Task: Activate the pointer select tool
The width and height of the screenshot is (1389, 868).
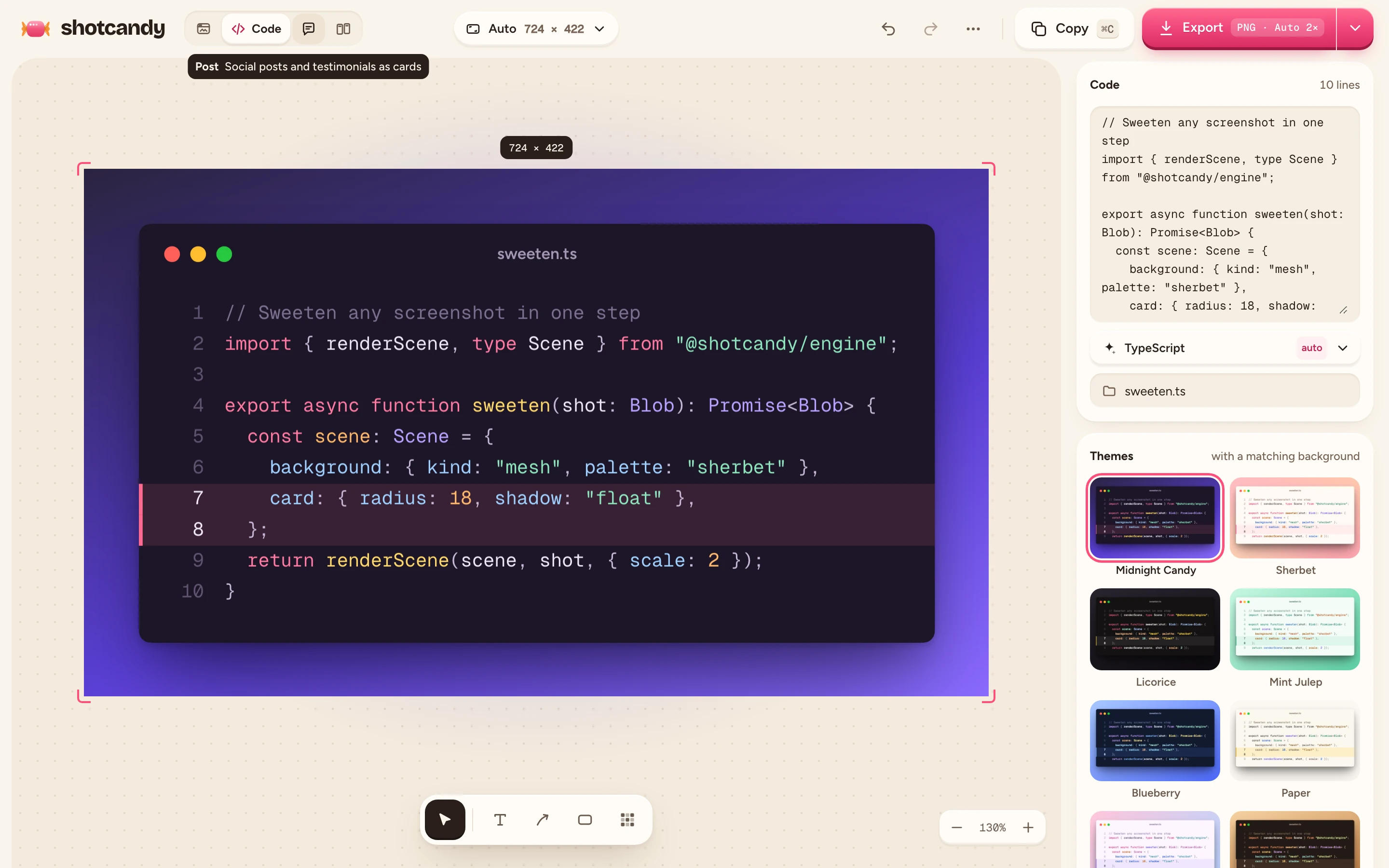Action: point(445,820)
